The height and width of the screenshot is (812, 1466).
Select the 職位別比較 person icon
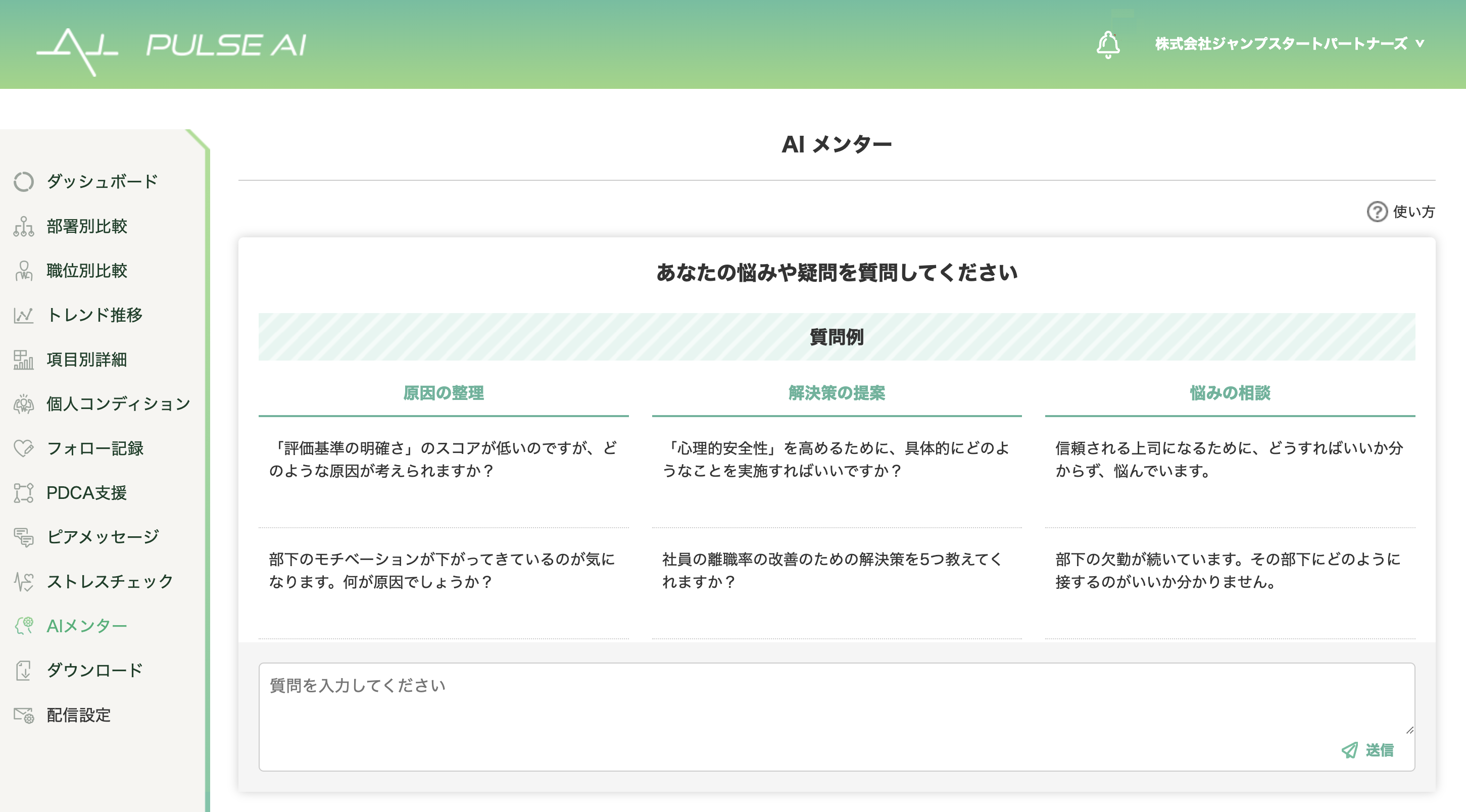23,271
